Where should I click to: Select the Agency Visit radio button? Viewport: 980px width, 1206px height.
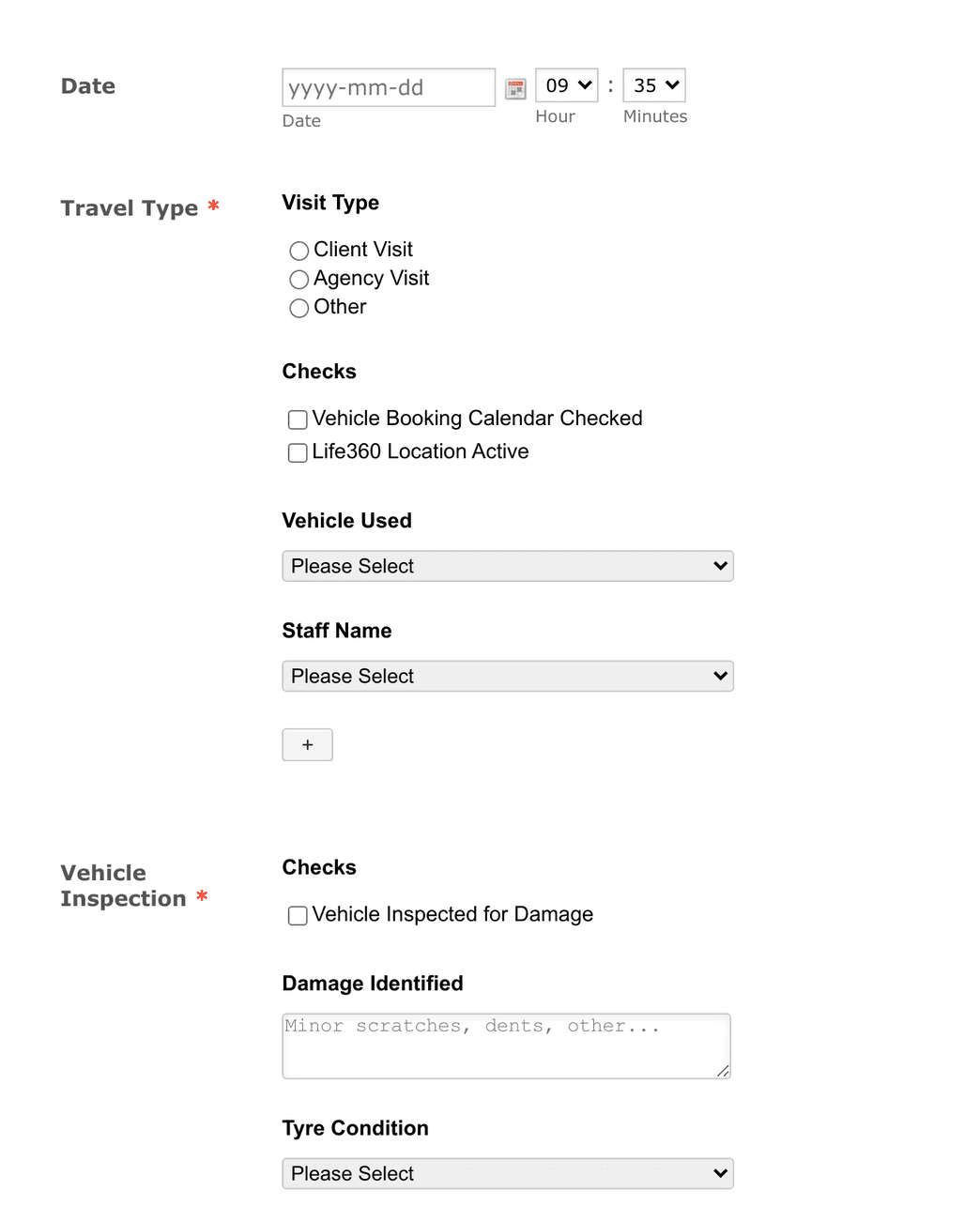click(299, 280)
